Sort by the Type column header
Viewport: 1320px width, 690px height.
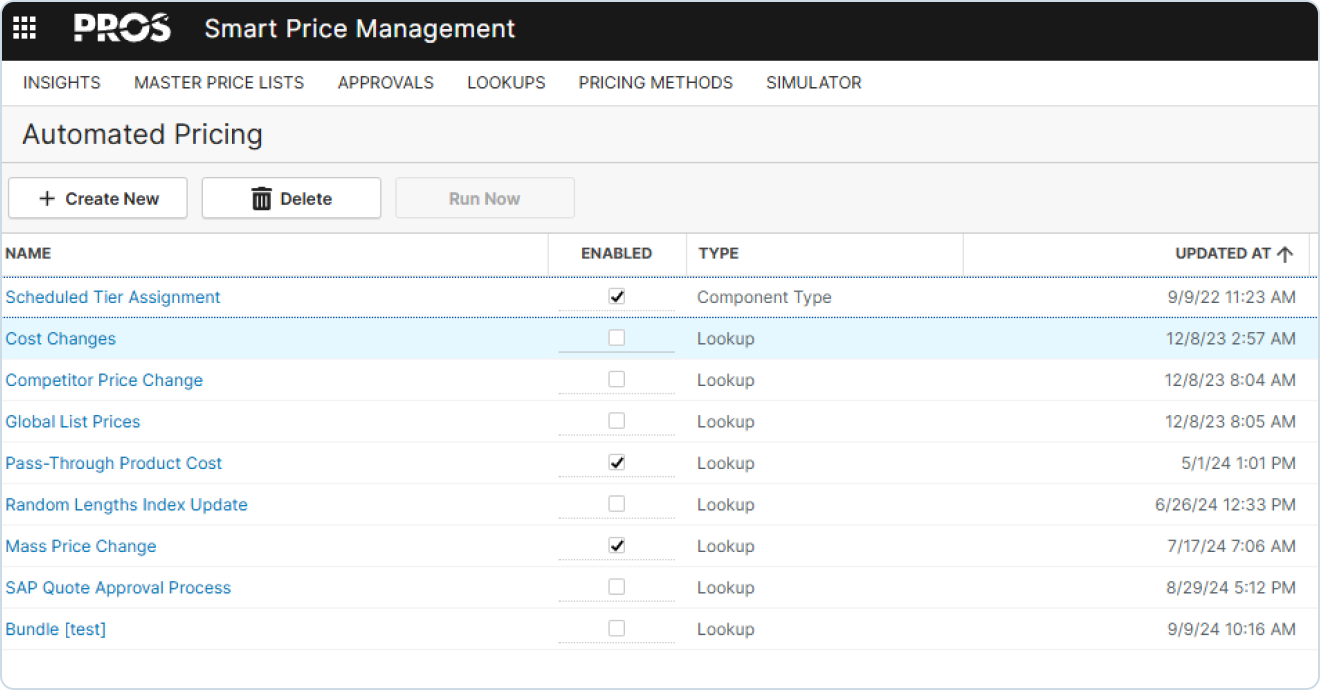[x=718, y=254]
